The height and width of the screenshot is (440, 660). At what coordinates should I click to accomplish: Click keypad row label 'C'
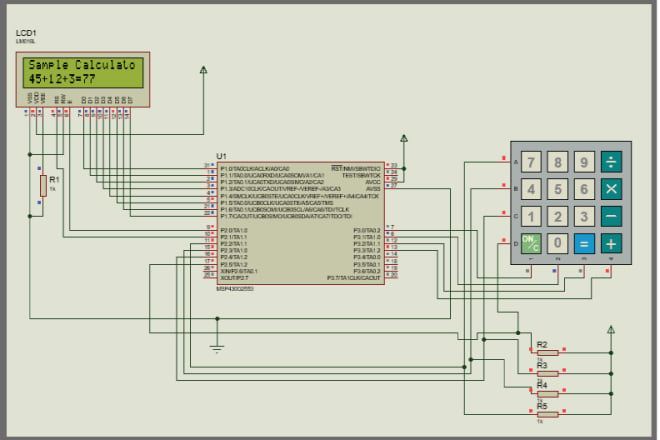[516, 216]
